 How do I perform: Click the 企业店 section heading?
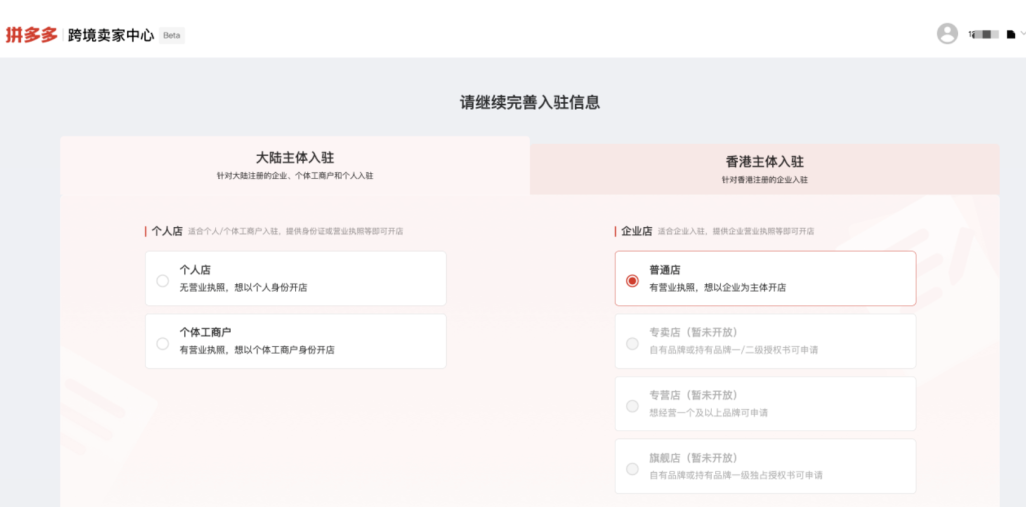pos(637,231)
